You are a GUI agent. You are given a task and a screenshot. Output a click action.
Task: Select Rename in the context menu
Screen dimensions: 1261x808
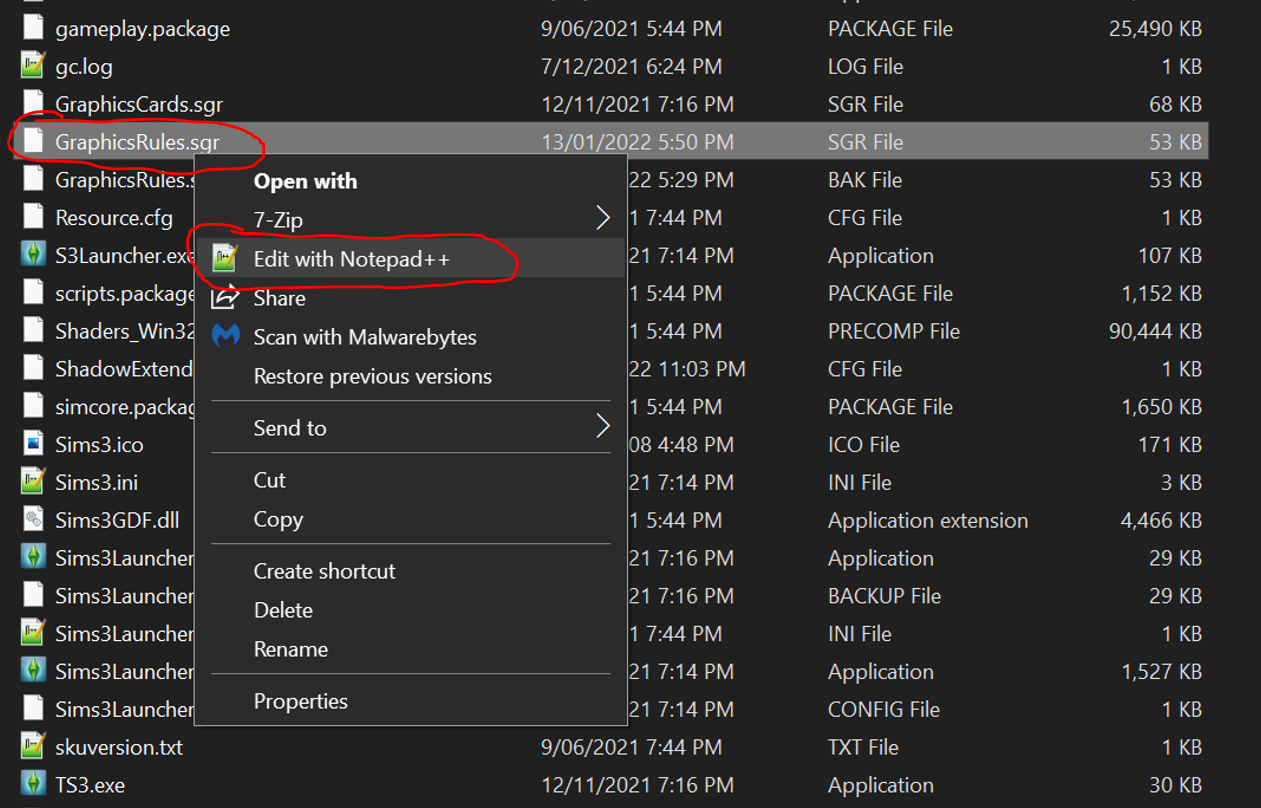point(290,649)
